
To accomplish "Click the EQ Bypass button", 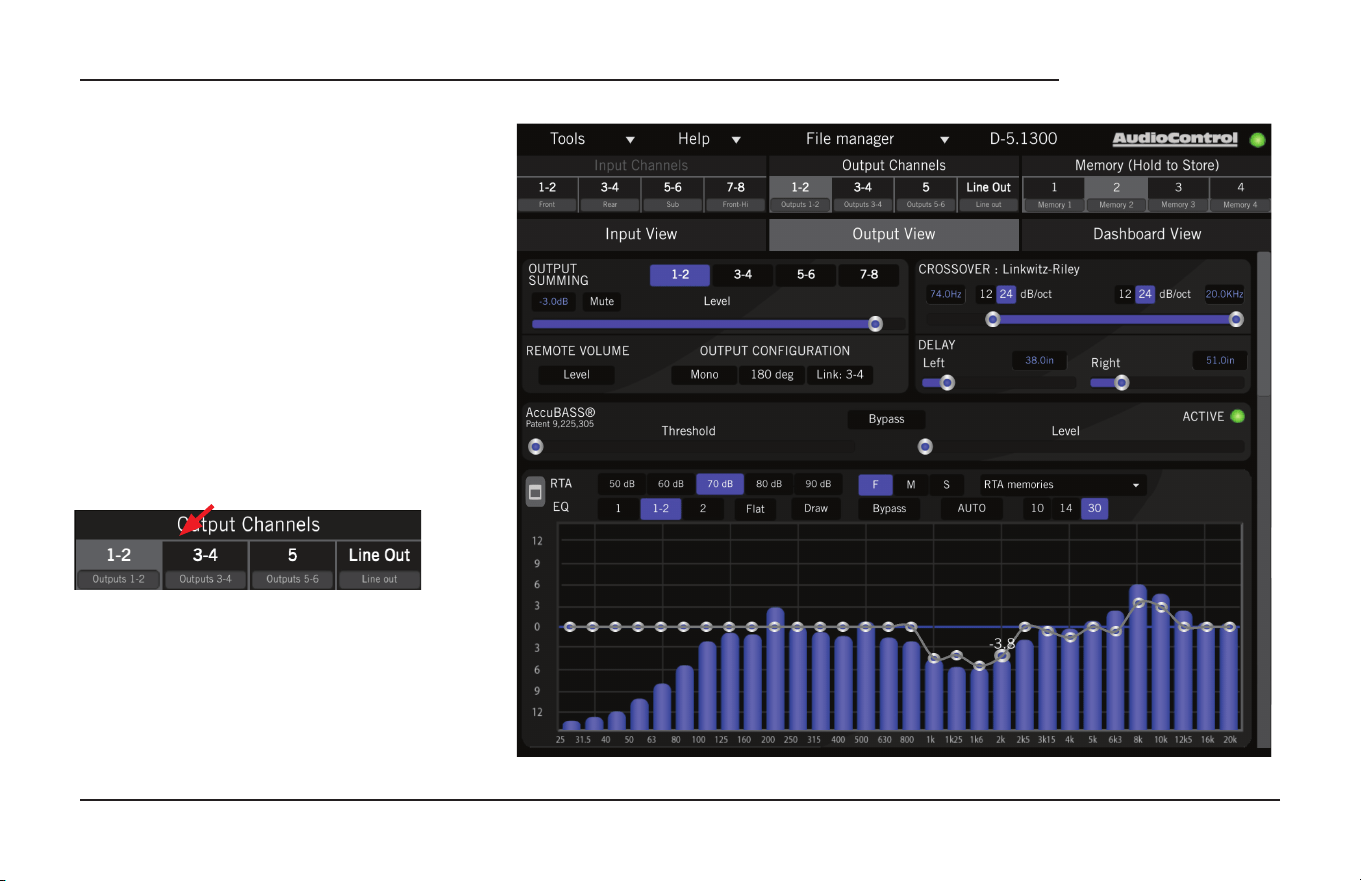I will [x=889, y=509].
